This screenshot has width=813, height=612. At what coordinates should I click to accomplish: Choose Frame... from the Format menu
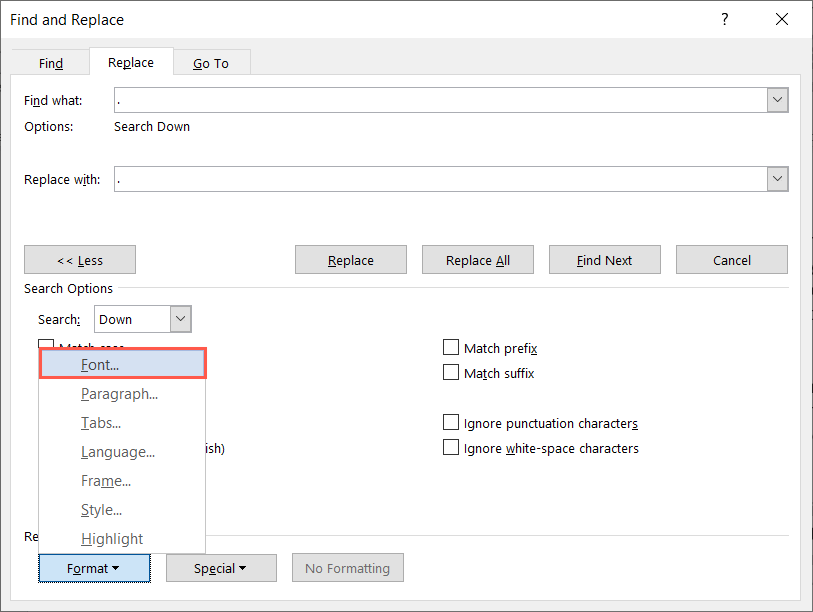point(123,481)
